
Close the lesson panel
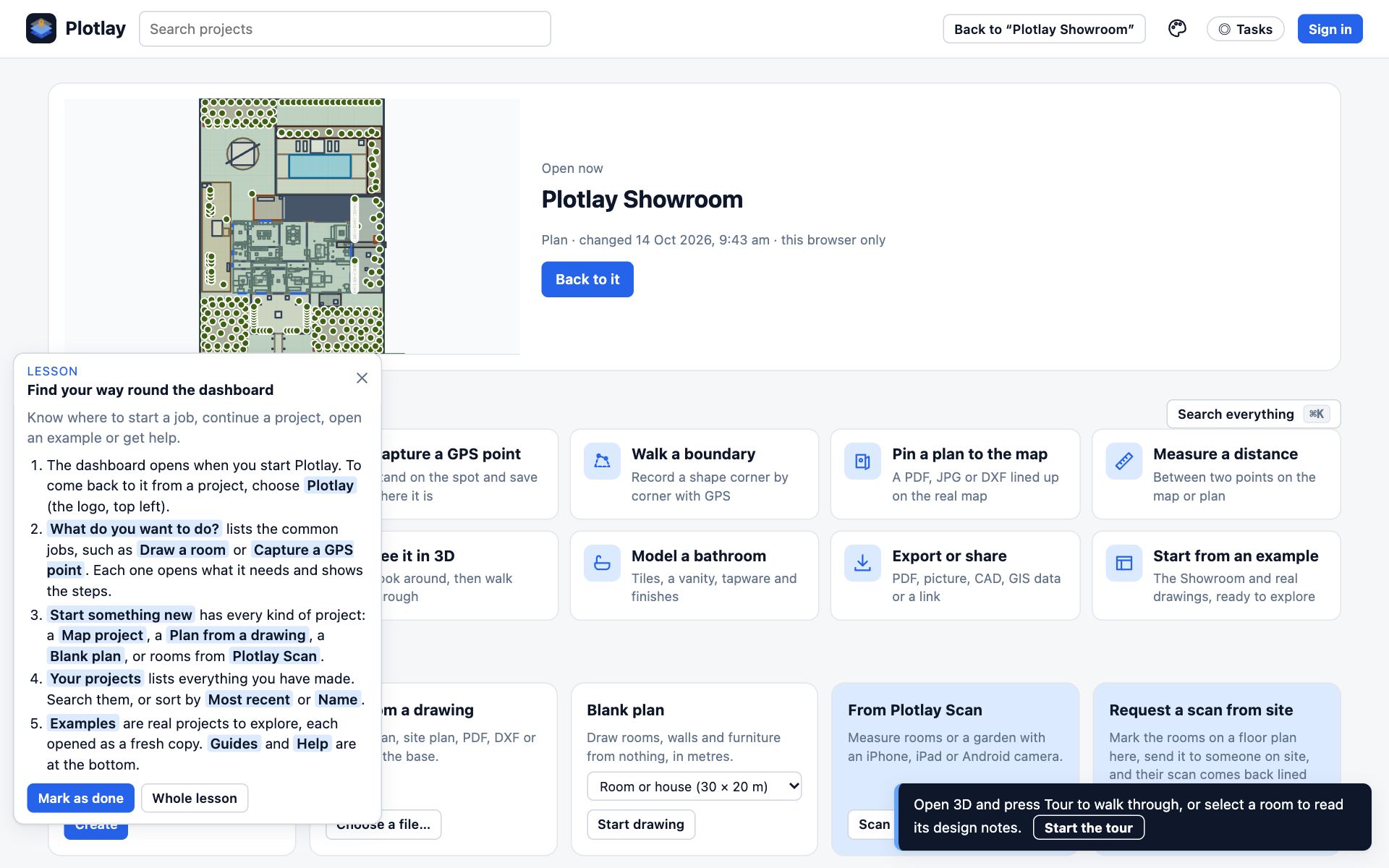[x=362, y=378]
